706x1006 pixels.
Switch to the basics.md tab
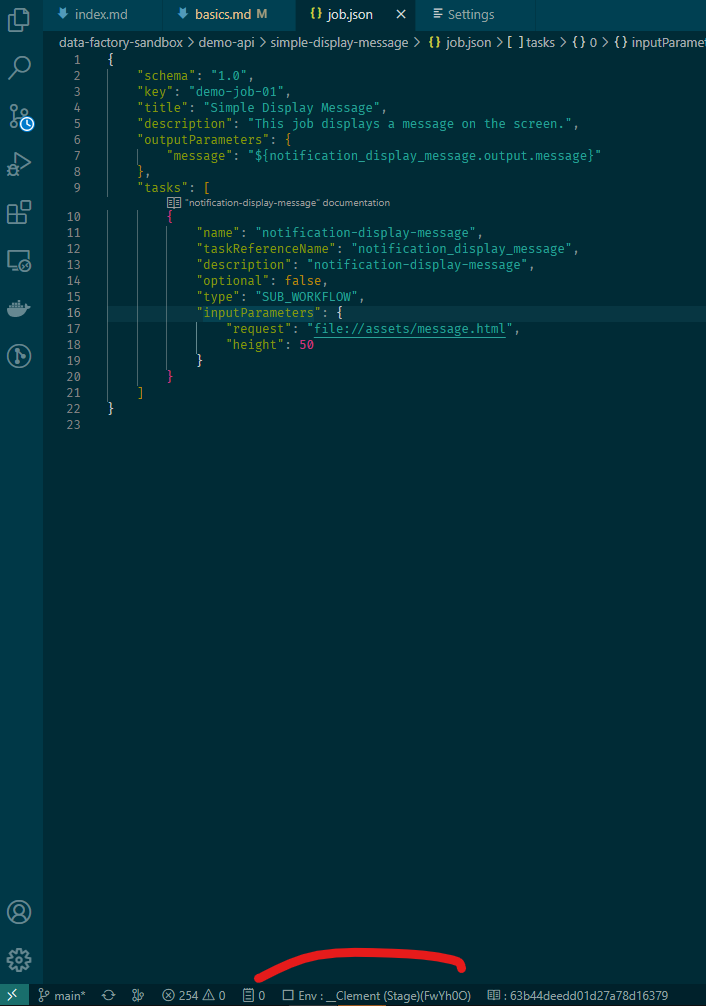point(222,14)
